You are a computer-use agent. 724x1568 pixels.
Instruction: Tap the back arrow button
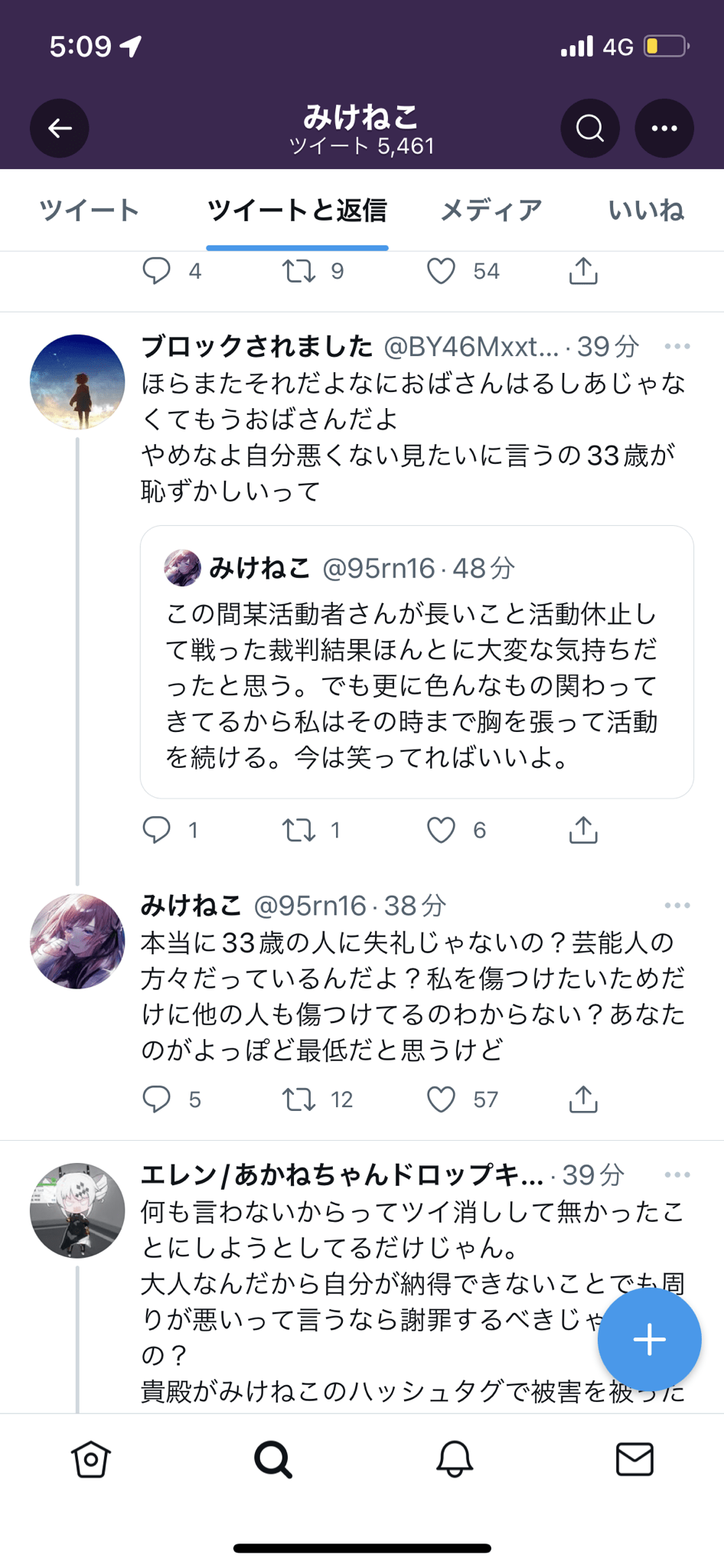[x=60, y=128]
